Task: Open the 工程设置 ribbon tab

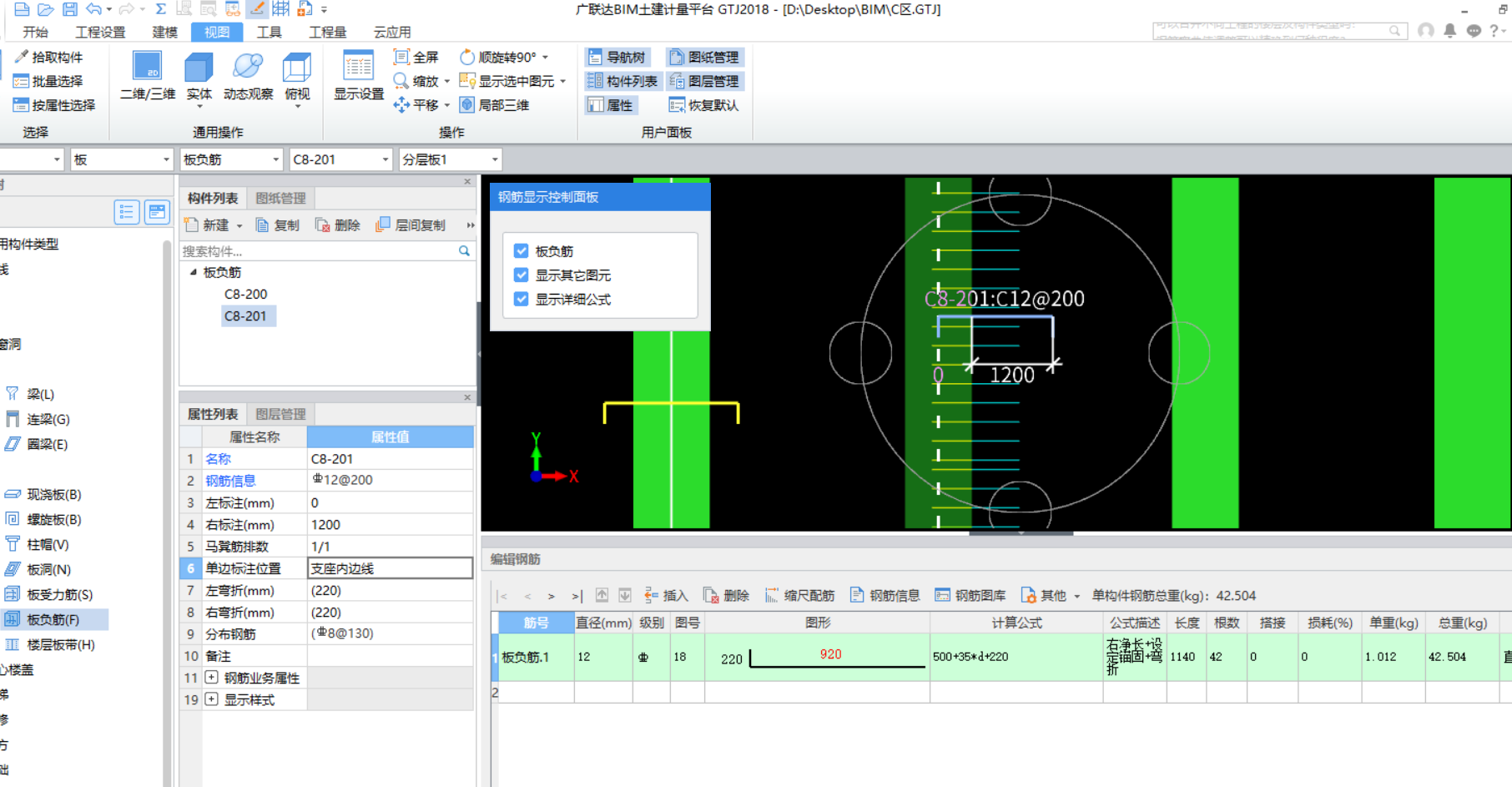Action: pos(100,32)
